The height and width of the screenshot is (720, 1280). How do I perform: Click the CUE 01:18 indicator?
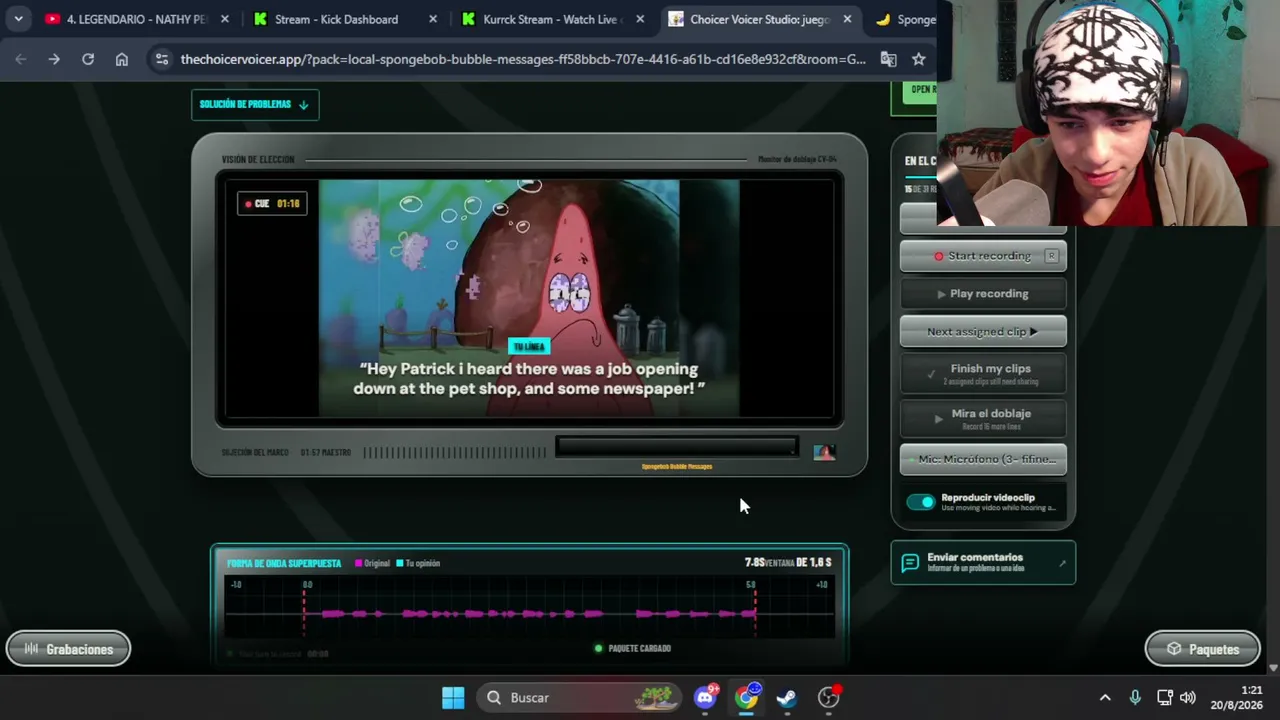[x=272, y=204]
